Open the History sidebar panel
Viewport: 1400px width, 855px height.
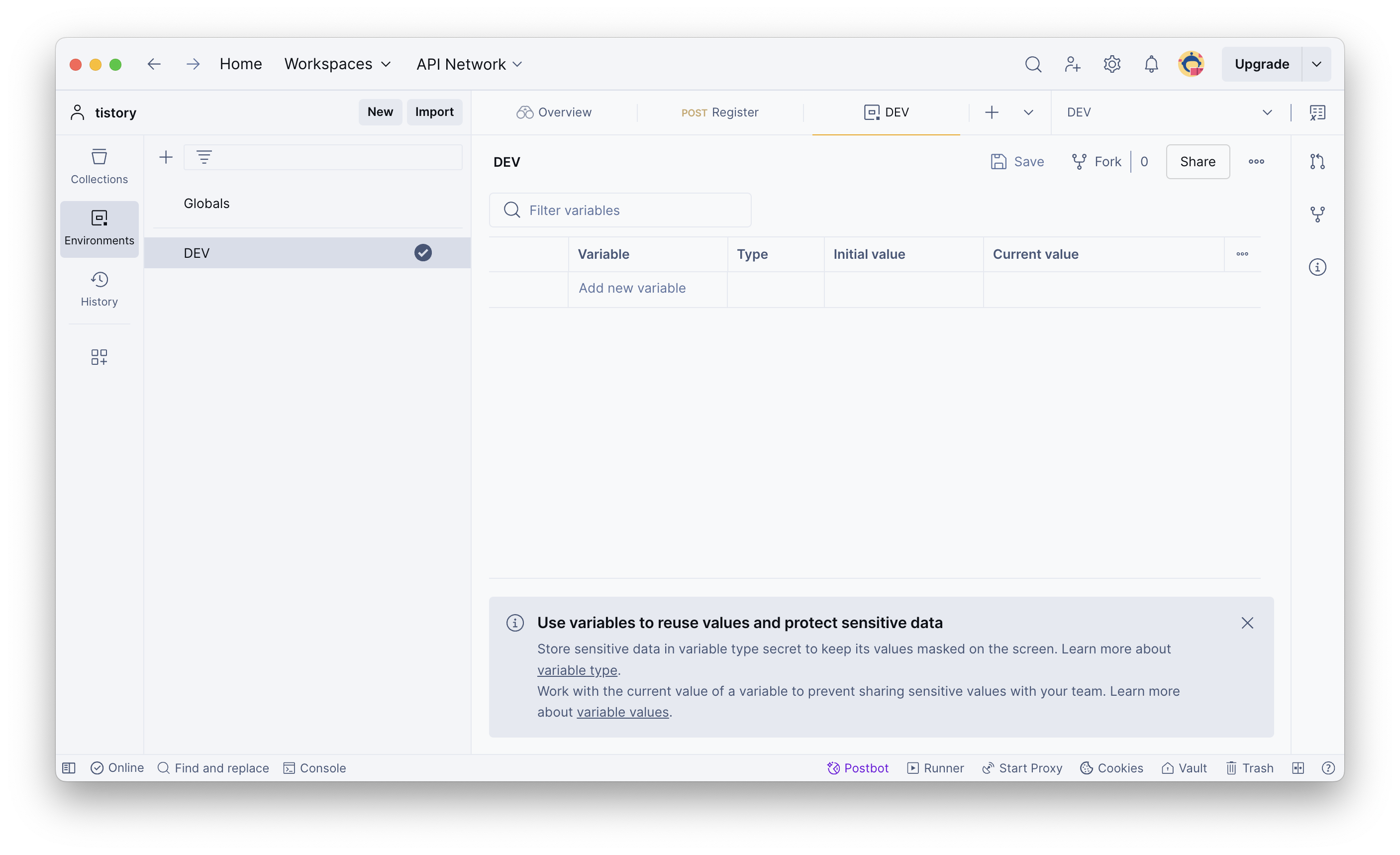coord(99,289)
